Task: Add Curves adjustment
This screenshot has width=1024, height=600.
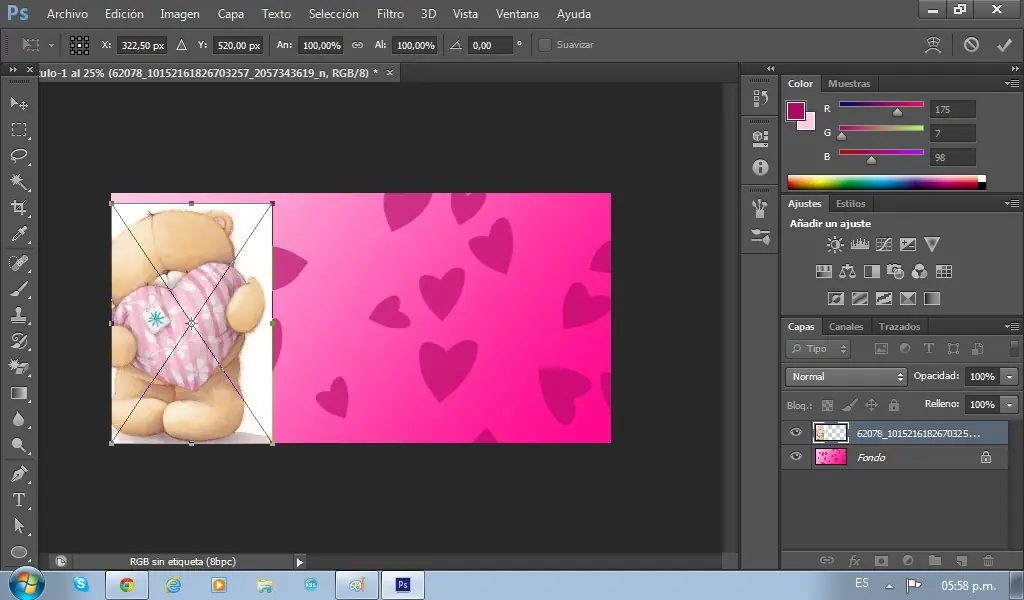Action: tap(884, 245)
